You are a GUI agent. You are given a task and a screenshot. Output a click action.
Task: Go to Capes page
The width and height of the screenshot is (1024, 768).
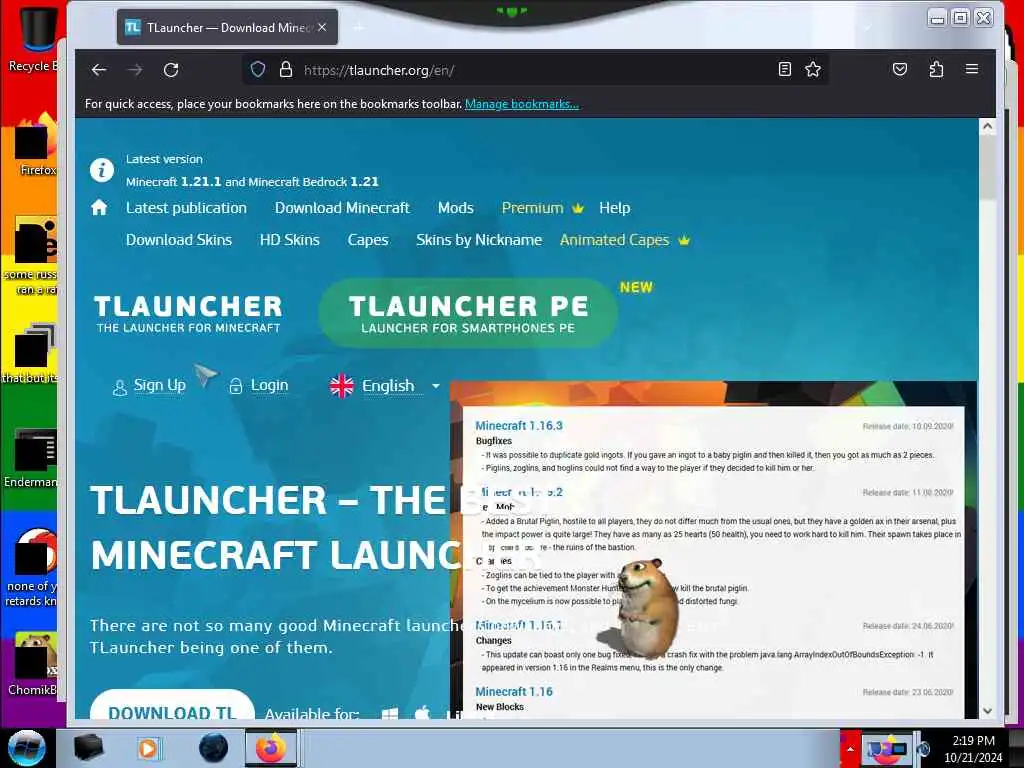pos(368,240)
